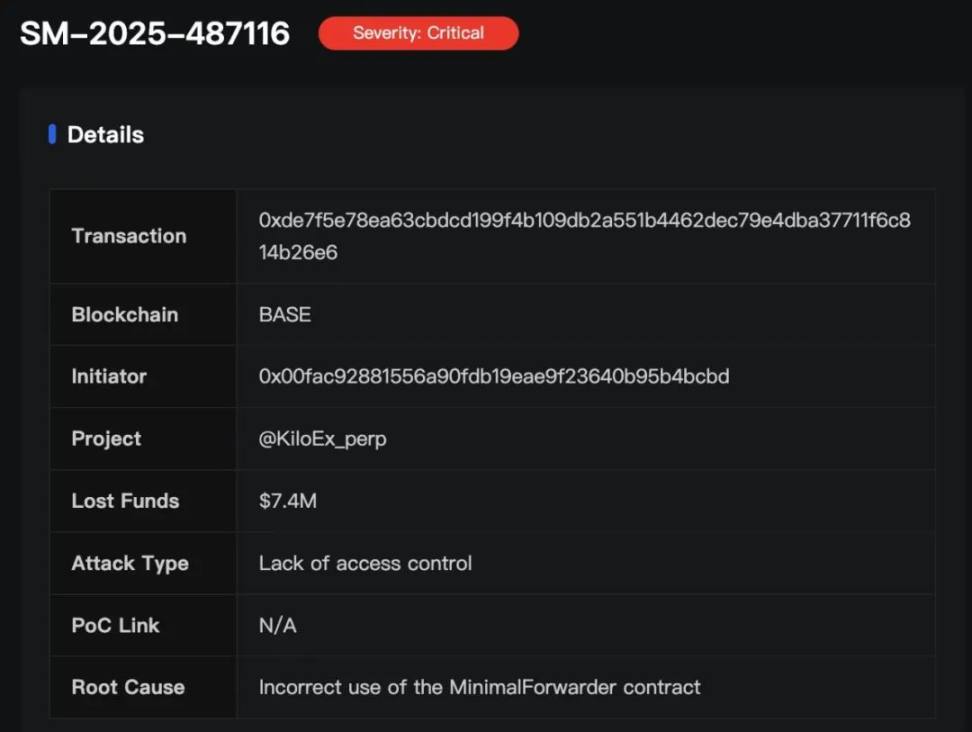Click the Attack Type label
This screenshot has height=732, width=972.
point(130,563)
